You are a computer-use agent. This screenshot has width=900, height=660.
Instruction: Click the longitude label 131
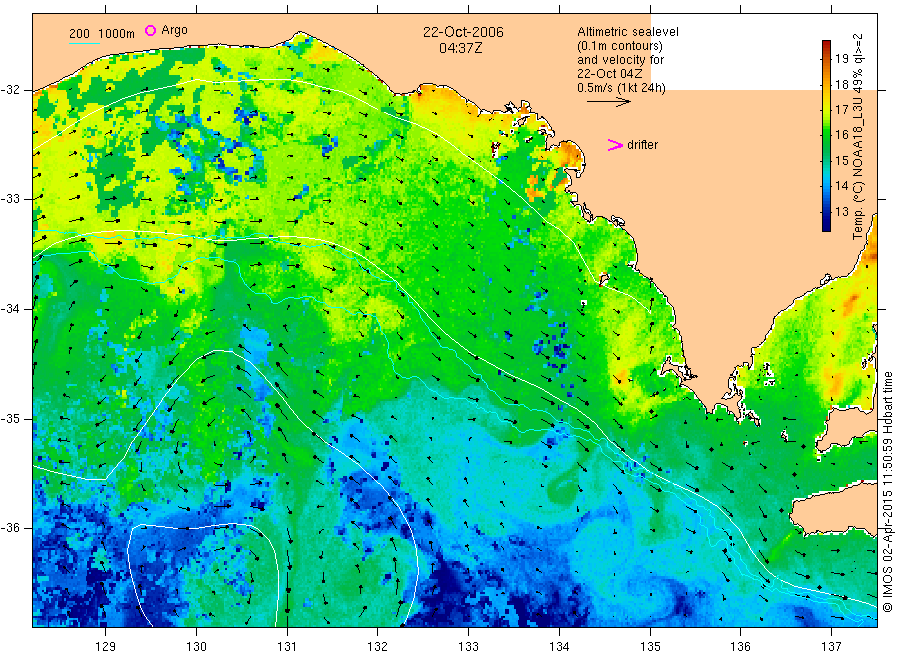287,646
